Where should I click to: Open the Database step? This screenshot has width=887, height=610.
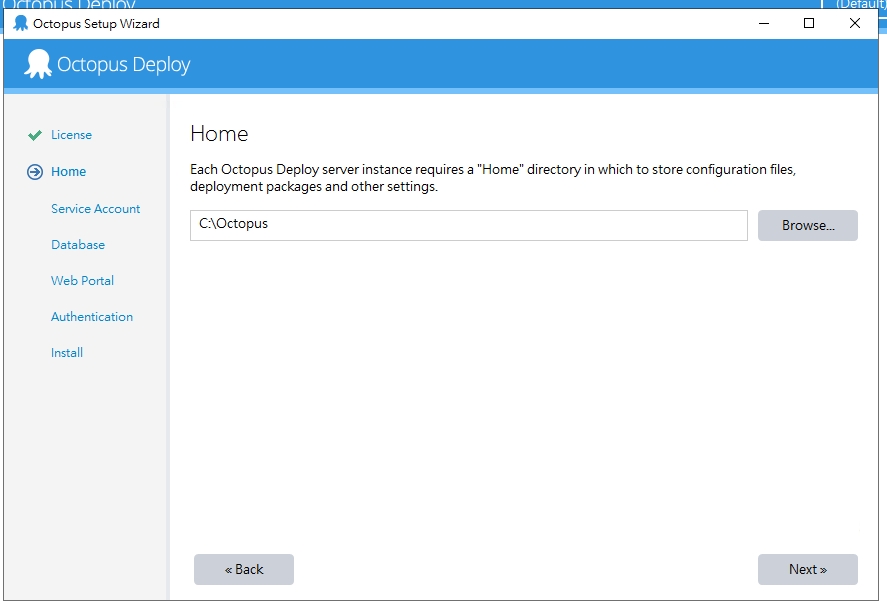click(78, 244)
